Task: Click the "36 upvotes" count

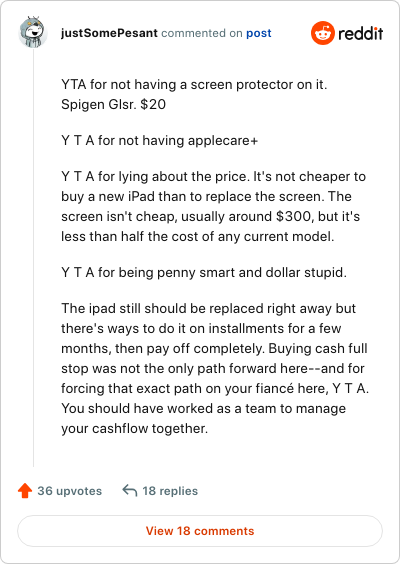Action: coord(70,491)
